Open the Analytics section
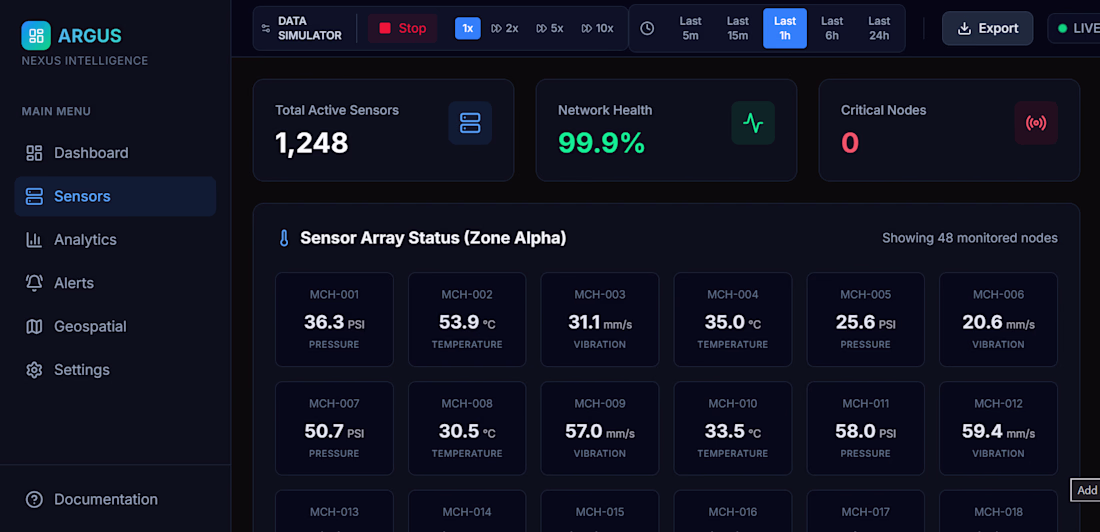Viewport: 1100px width, 532px height. [x=115, y=240]
